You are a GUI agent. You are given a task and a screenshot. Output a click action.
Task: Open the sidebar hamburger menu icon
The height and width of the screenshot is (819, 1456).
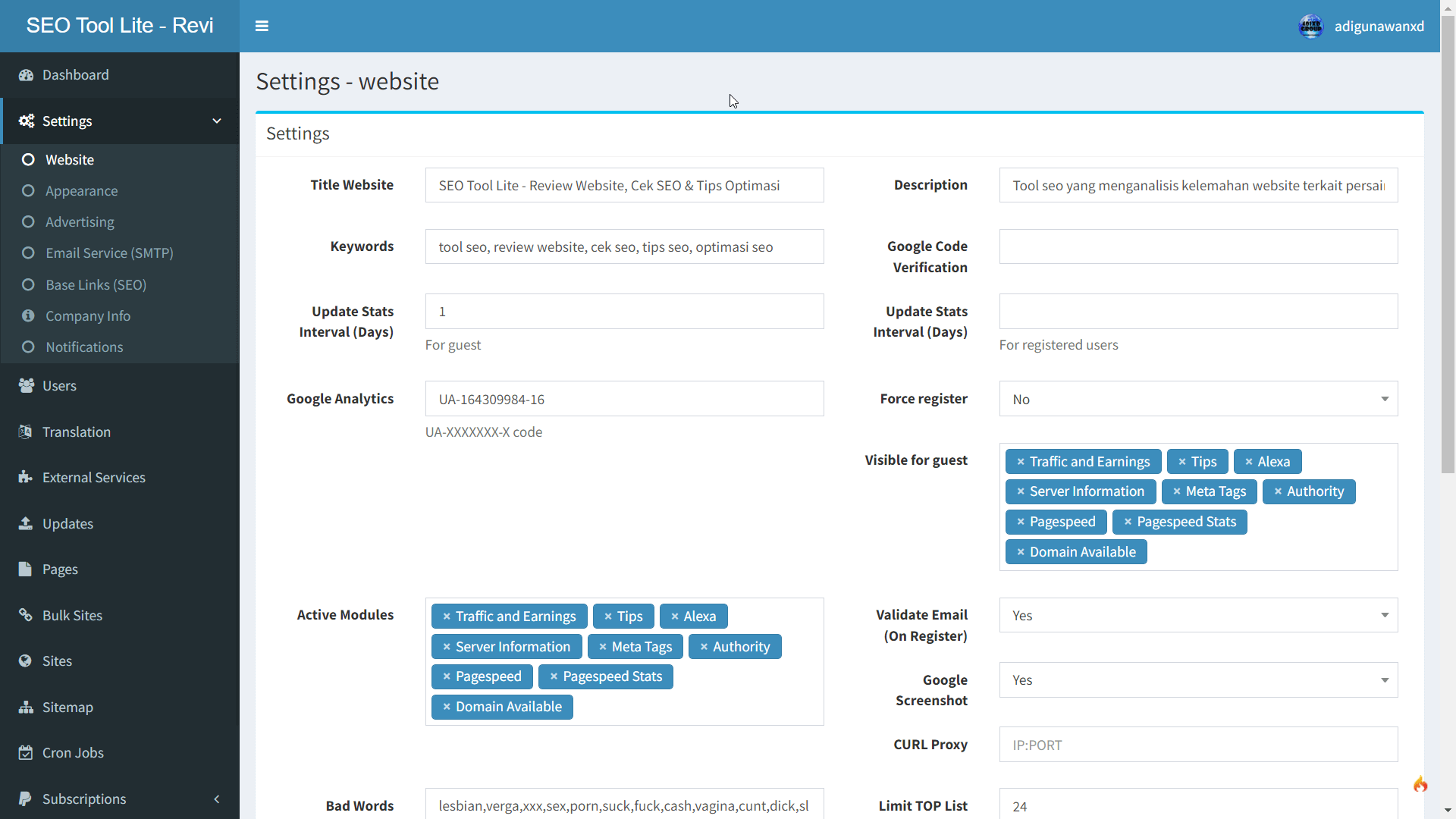coord(262,26)
